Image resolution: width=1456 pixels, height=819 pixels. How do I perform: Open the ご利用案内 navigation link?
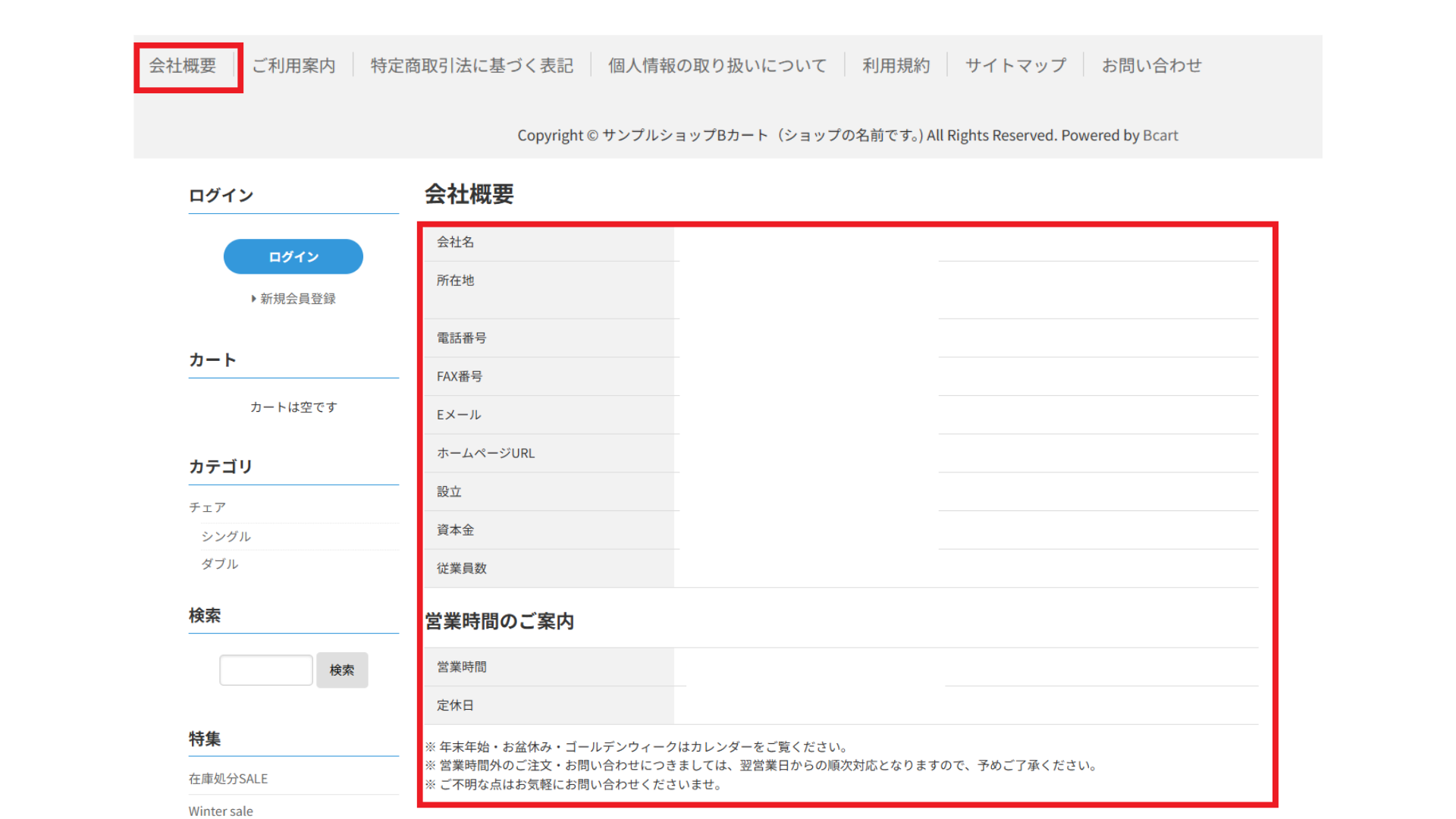point(293,66)
